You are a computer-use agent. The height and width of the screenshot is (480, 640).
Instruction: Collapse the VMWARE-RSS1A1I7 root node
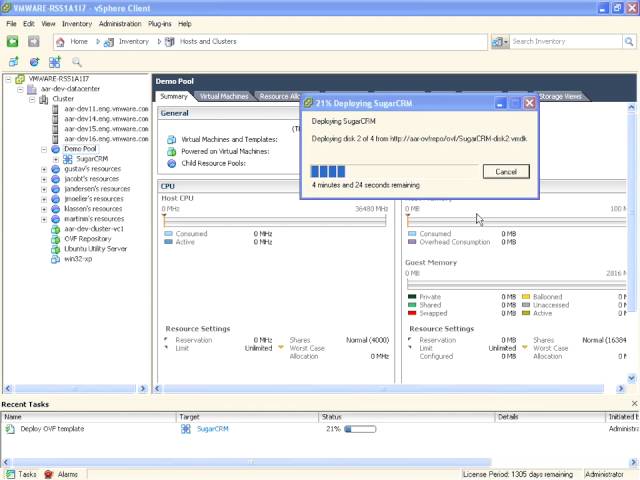[8, 79]
